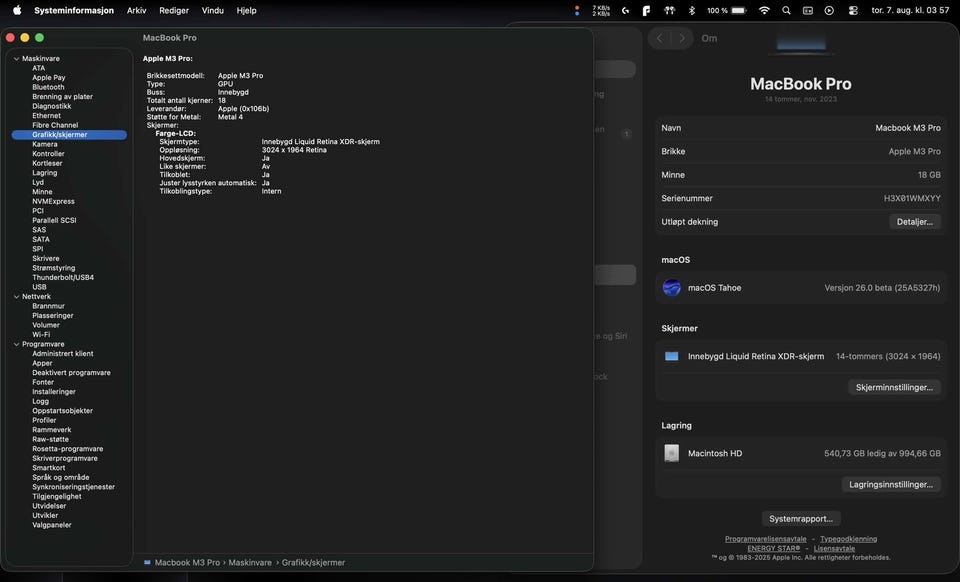Click the network speed monitor in menu bar
Image resolution: width=960 pixels, height=582 pixels.
[x=601, y=10]
